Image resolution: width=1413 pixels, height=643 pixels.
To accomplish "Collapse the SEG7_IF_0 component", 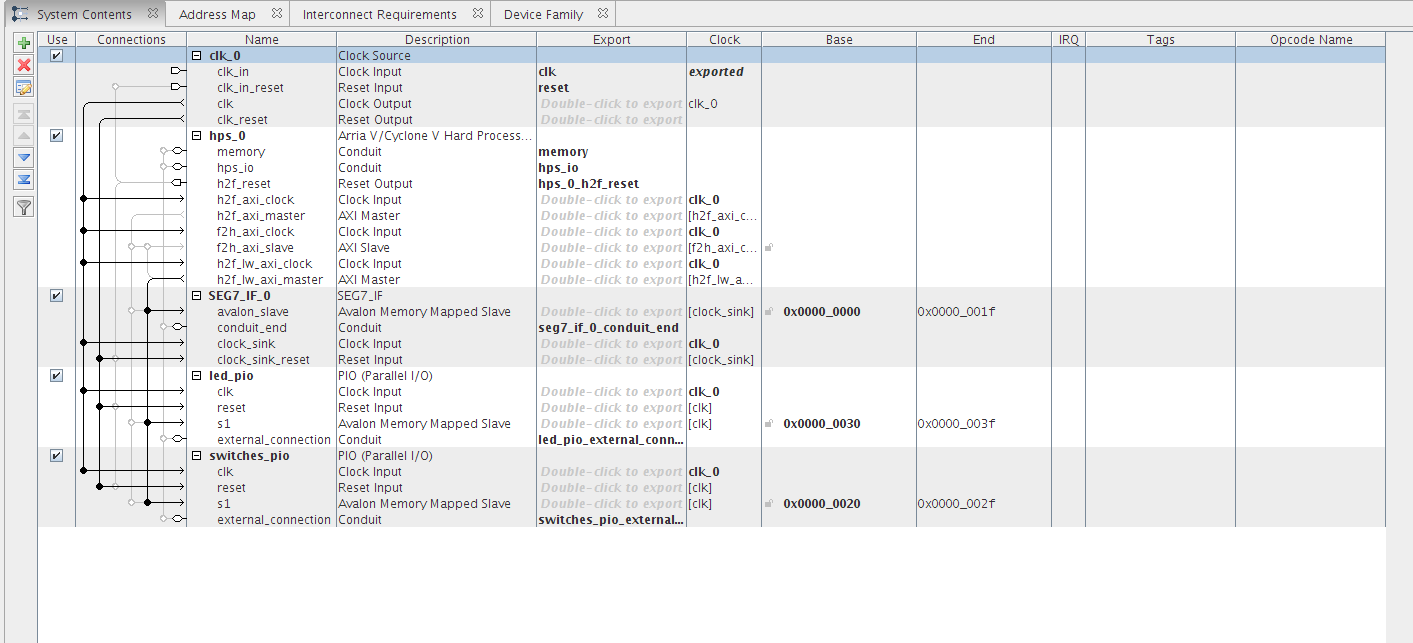I will [197, 296].
